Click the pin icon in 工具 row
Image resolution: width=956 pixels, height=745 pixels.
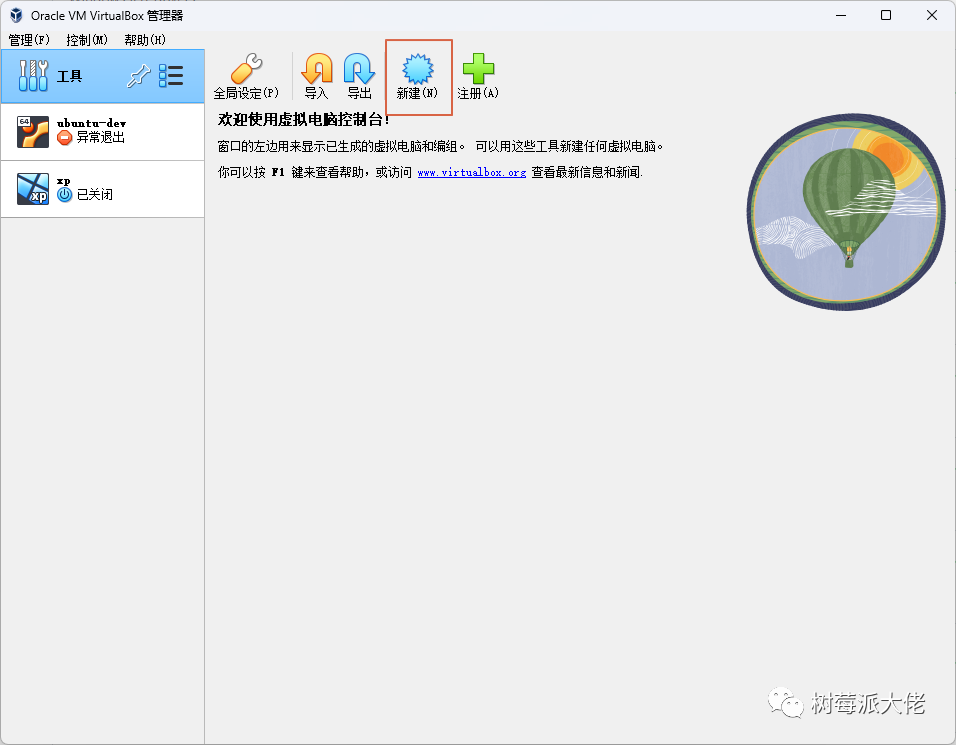(138, 76)
